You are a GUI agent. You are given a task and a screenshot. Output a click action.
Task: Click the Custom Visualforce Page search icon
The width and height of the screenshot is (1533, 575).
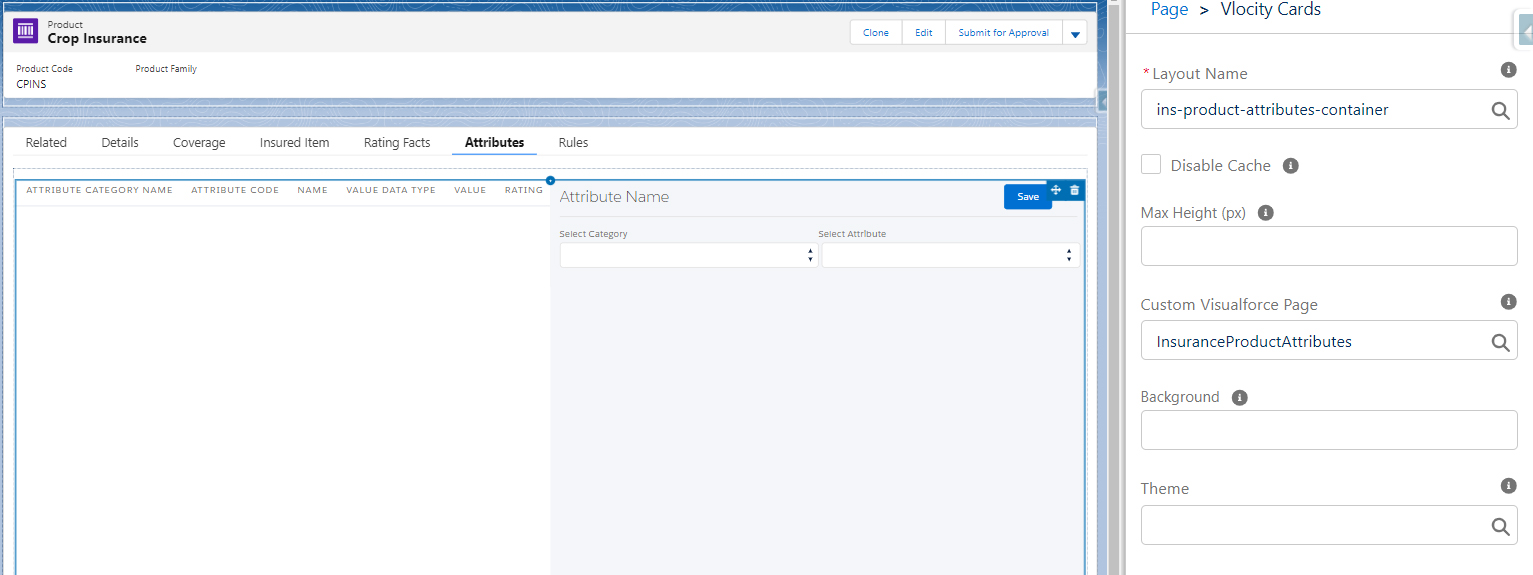click(1500, 342)
